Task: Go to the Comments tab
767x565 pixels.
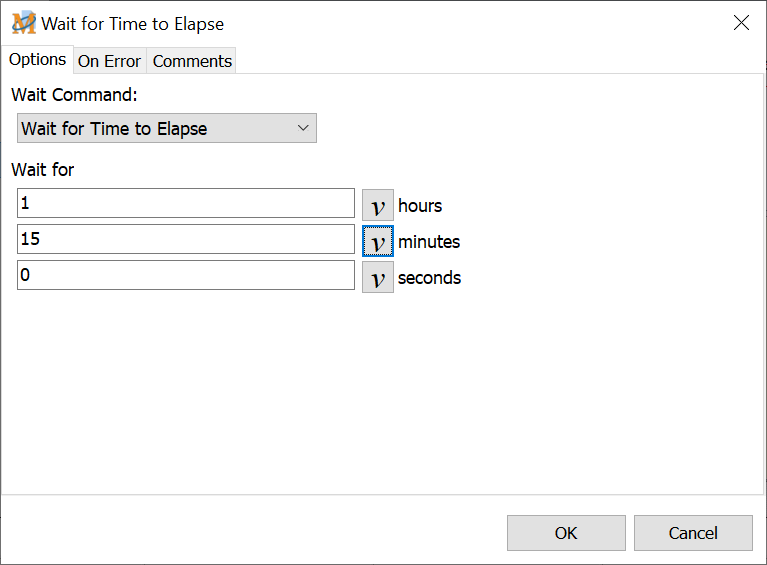Action: (x=192, y=61)
